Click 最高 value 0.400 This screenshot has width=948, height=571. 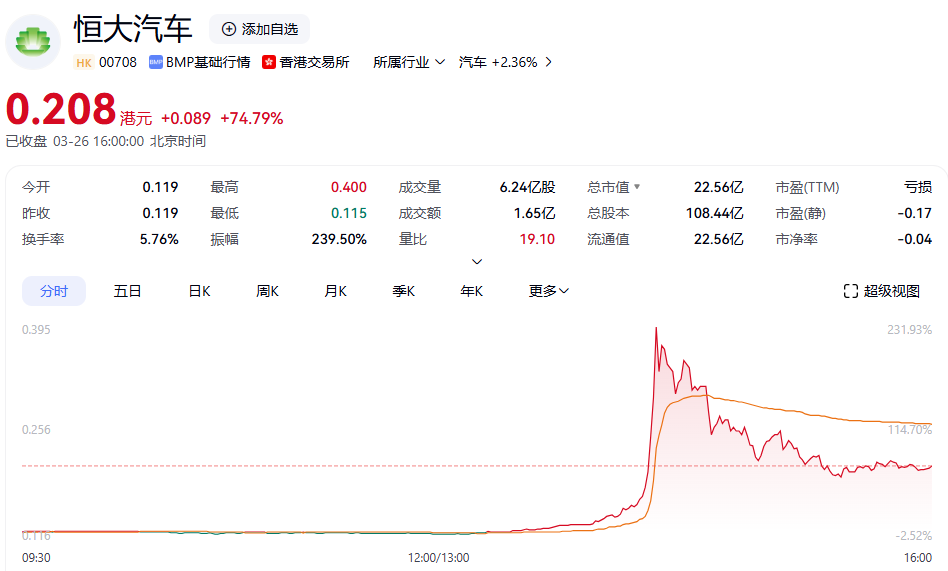point(349,187)
